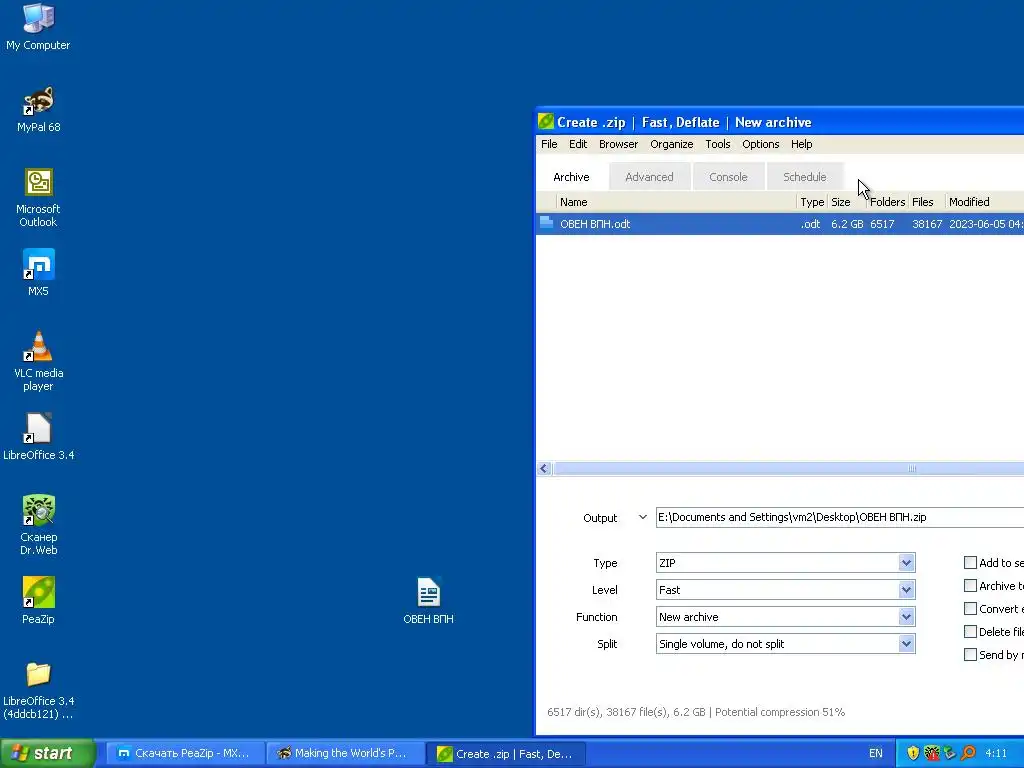Open the Edit menu
This screenshot has height=768, width=1024.
coord(578,144)
